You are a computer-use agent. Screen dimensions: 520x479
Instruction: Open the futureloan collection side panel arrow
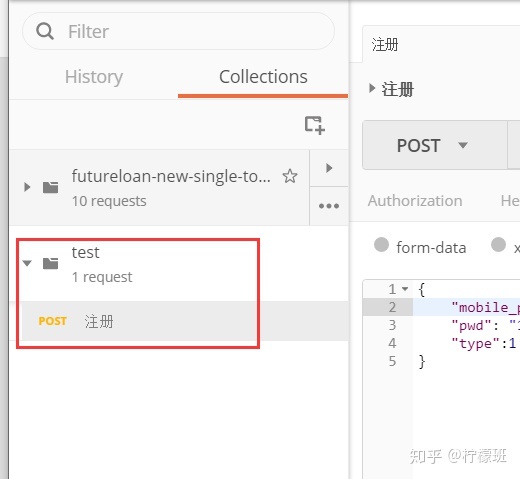coord(329,168)
